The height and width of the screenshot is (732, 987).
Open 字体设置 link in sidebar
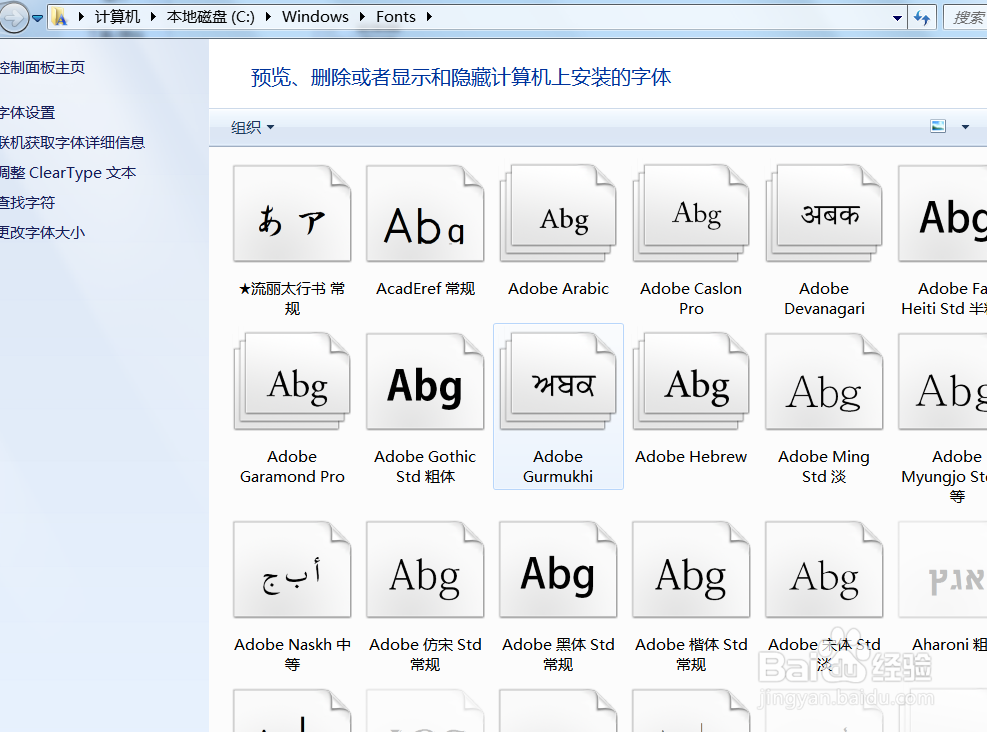[x=27, y=113]
